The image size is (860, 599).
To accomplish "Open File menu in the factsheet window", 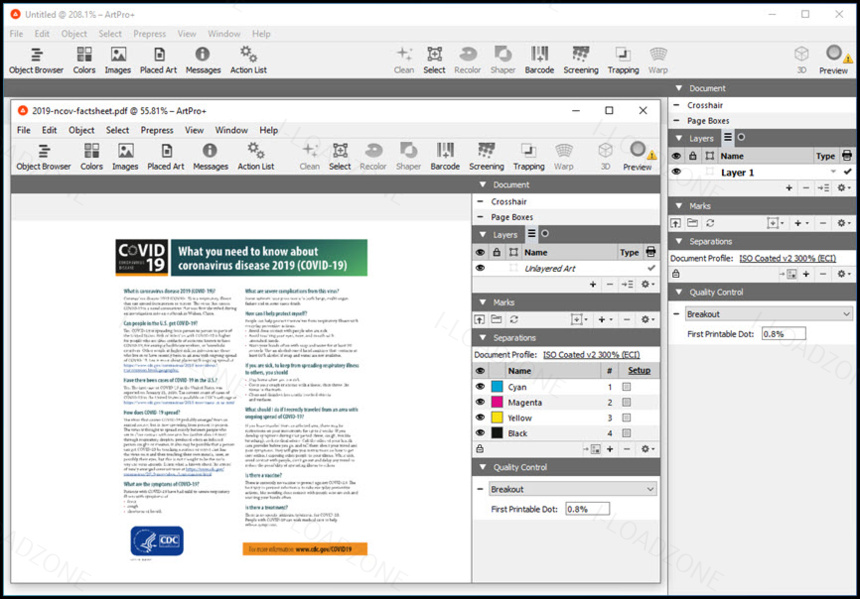I will coord(24,130).
